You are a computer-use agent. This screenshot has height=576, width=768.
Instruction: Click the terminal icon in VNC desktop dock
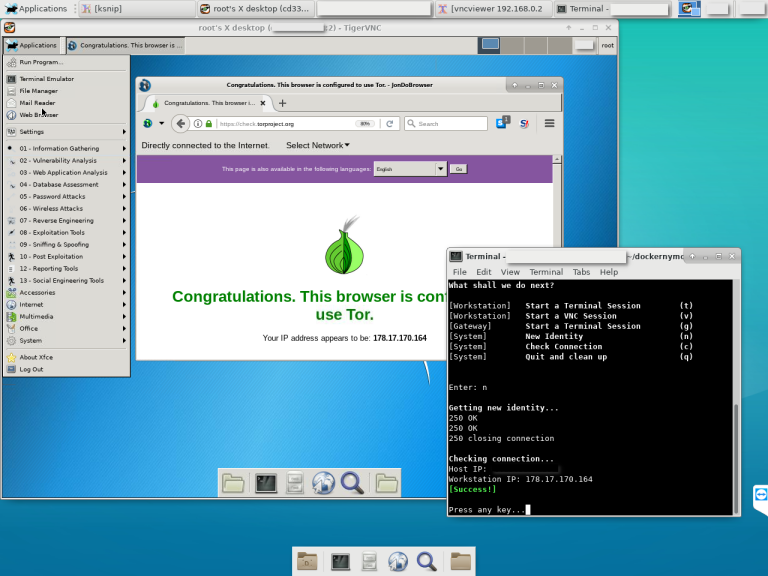pos(265,483)
